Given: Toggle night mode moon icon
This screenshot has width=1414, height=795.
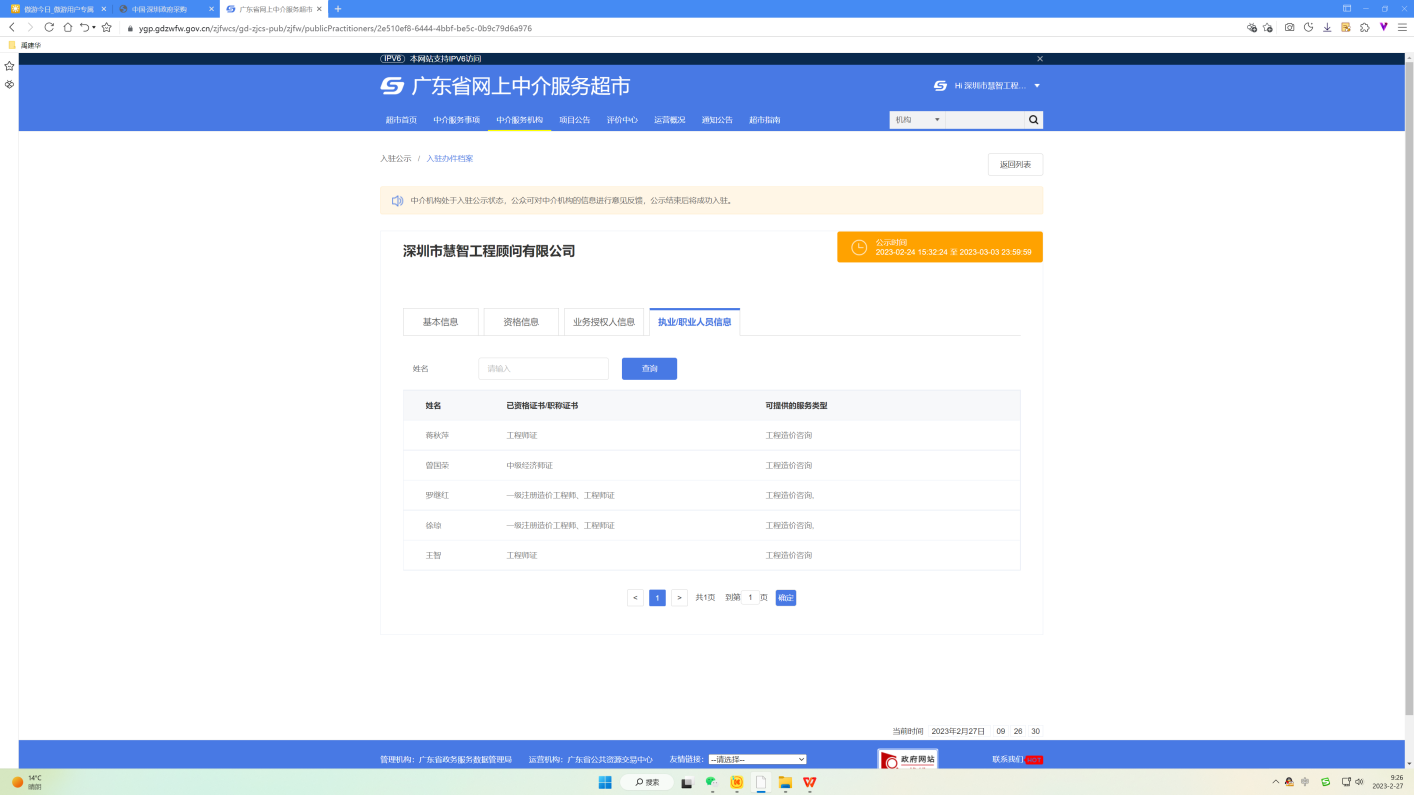Looking at the screenshot, I should (1308, 28).
